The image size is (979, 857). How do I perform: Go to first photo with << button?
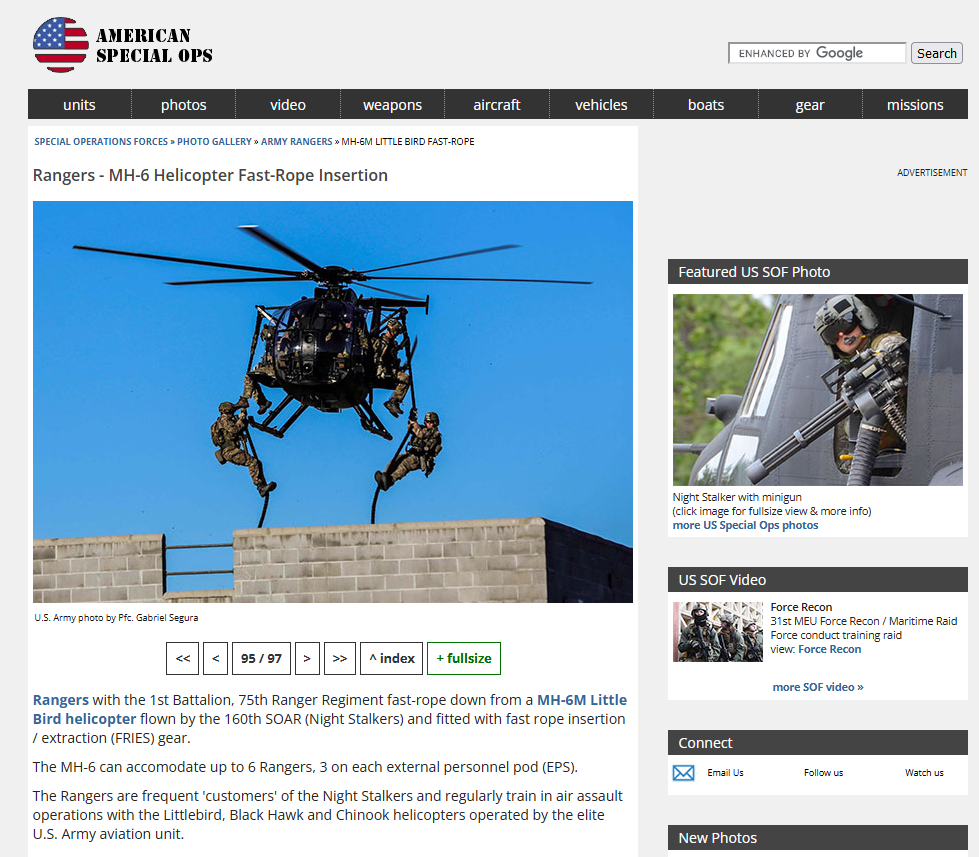pyautogui.click(x=182, y=658)
